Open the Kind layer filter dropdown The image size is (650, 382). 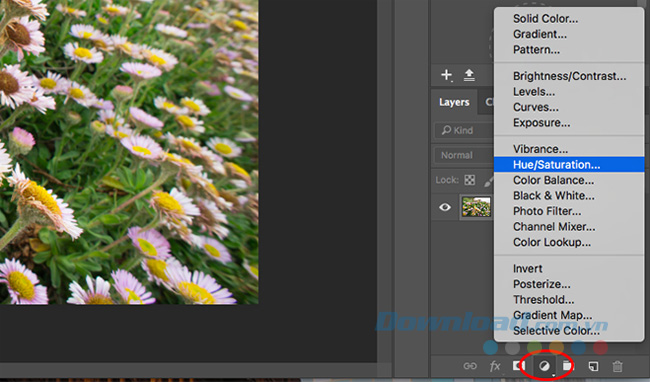pos(464,130)
